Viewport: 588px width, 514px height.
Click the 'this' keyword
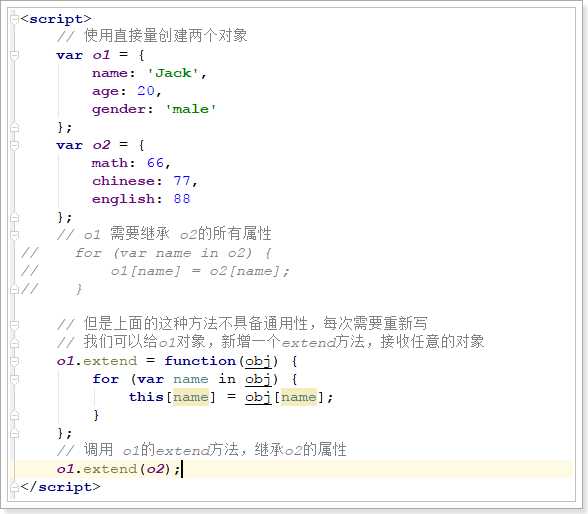(x=146, y=397)
